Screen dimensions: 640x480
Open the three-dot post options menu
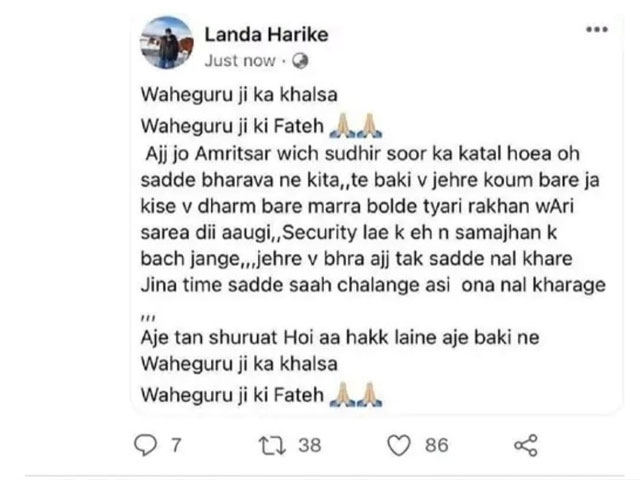click(x=597, y=29)
